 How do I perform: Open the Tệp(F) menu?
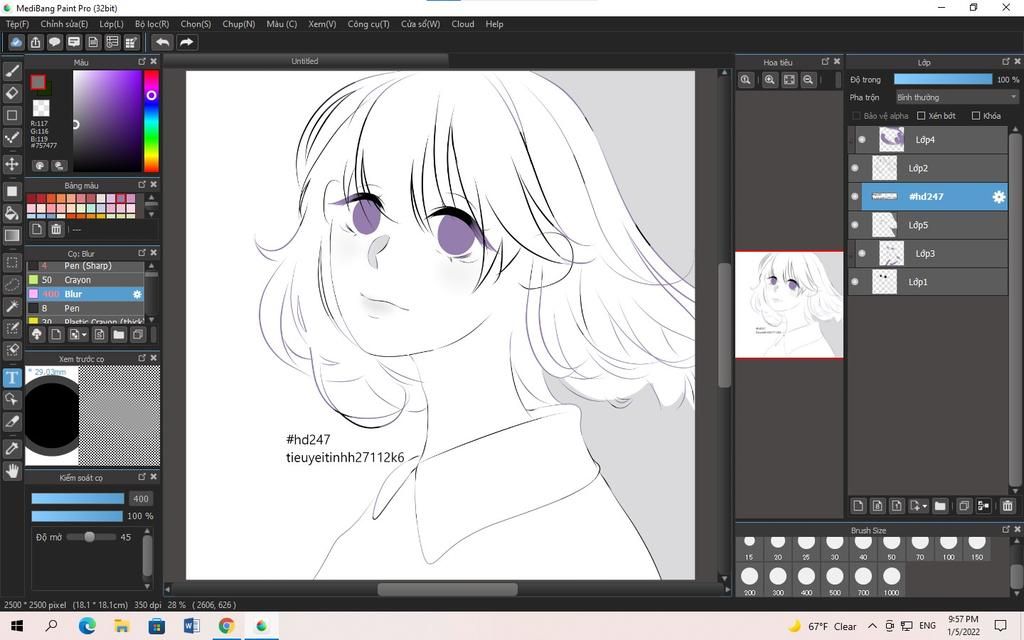(18, 24)
